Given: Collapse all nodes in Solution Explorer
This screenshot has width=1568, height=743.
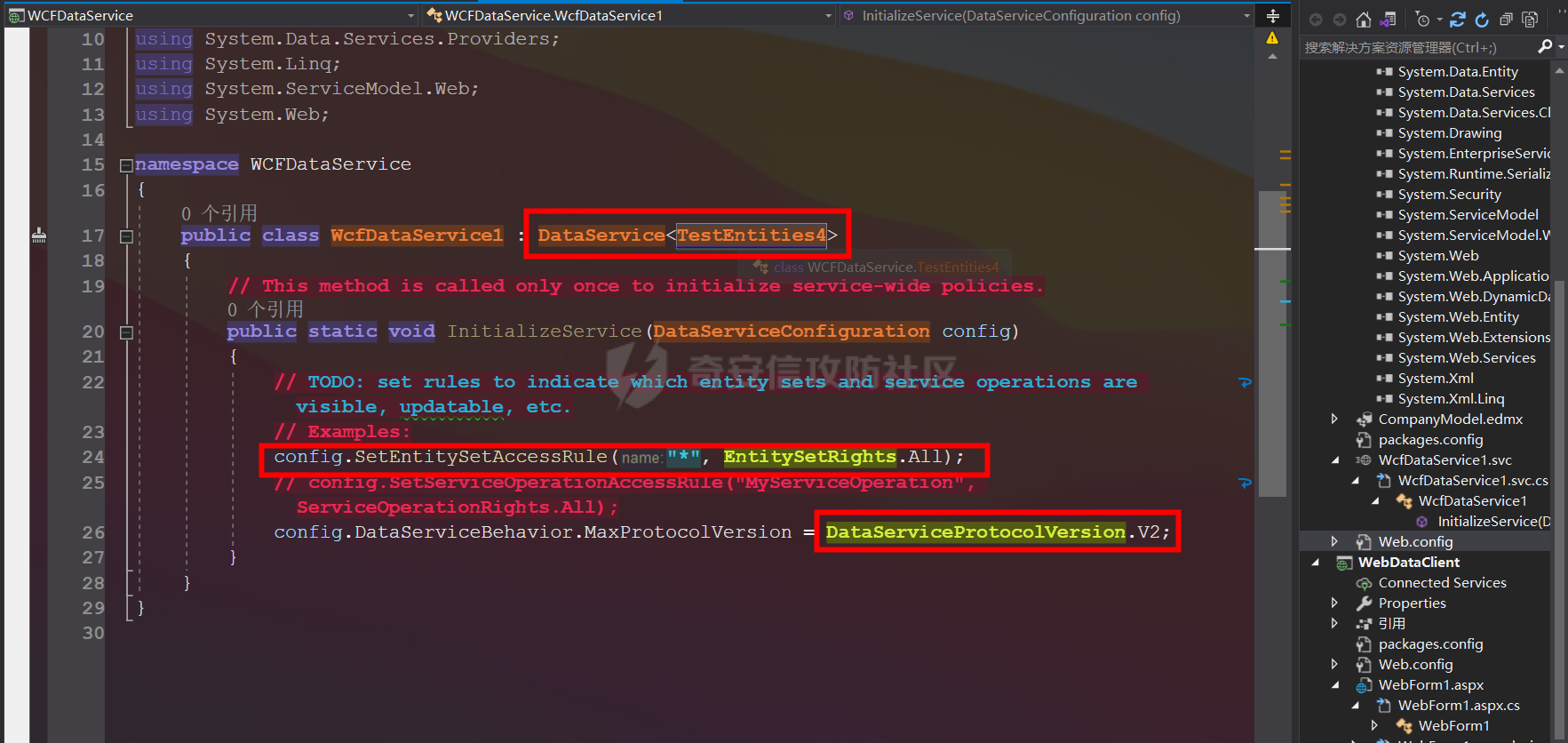Looking at the screenshot, I should 1506,20.
